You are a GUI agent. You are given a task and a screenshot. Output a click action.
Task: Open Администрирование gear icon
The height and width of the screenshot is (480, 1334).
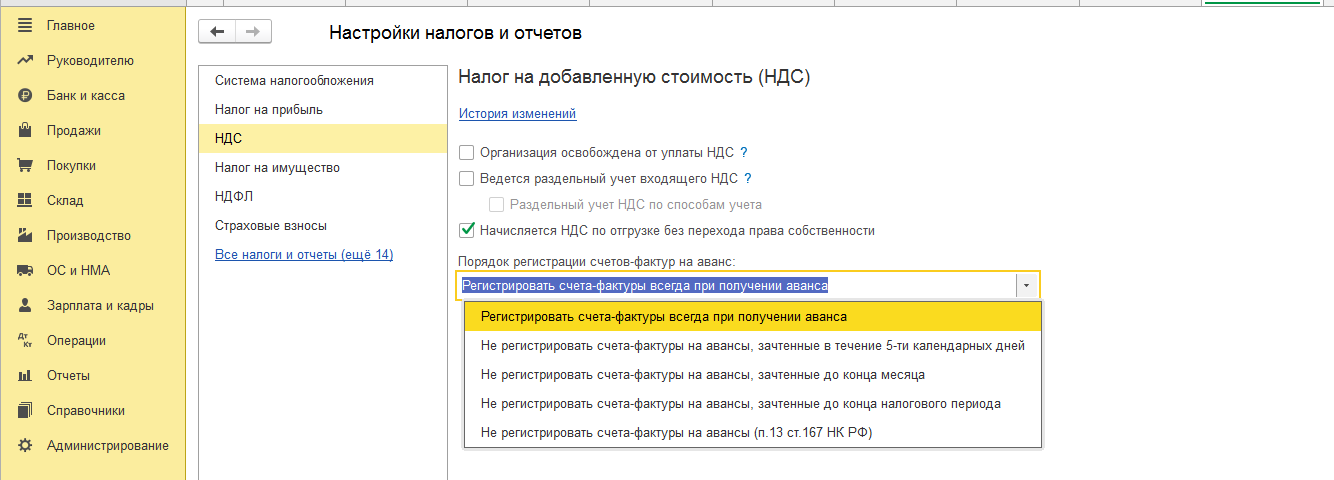click(26, 446)
